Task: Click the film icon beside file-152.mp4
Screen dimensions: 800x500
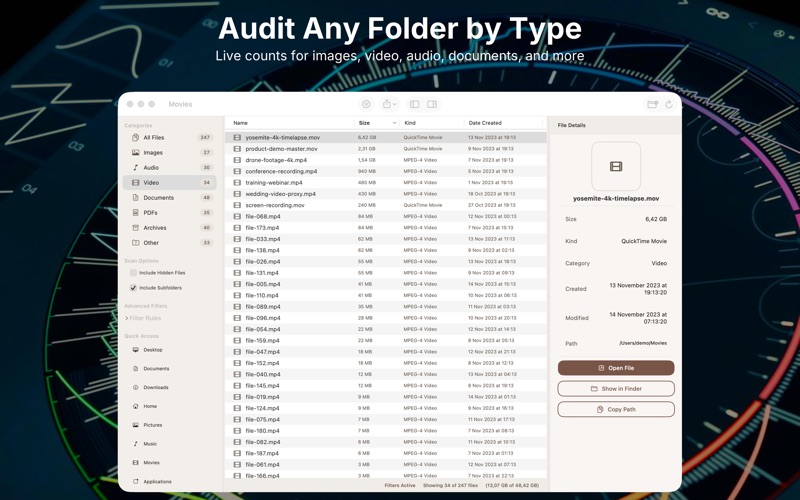Action: 237,363
